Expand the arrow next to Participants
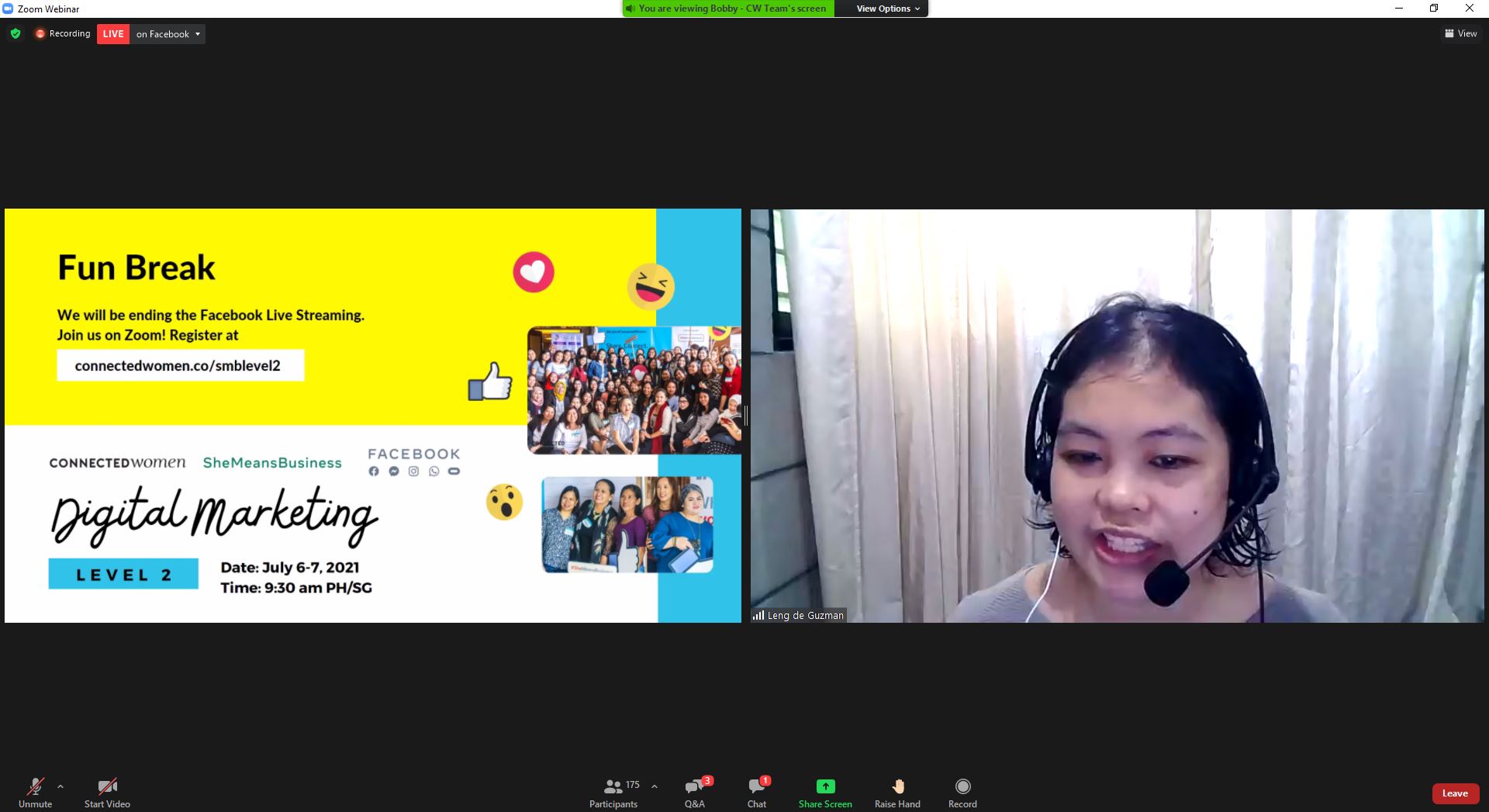 point(655,786)
